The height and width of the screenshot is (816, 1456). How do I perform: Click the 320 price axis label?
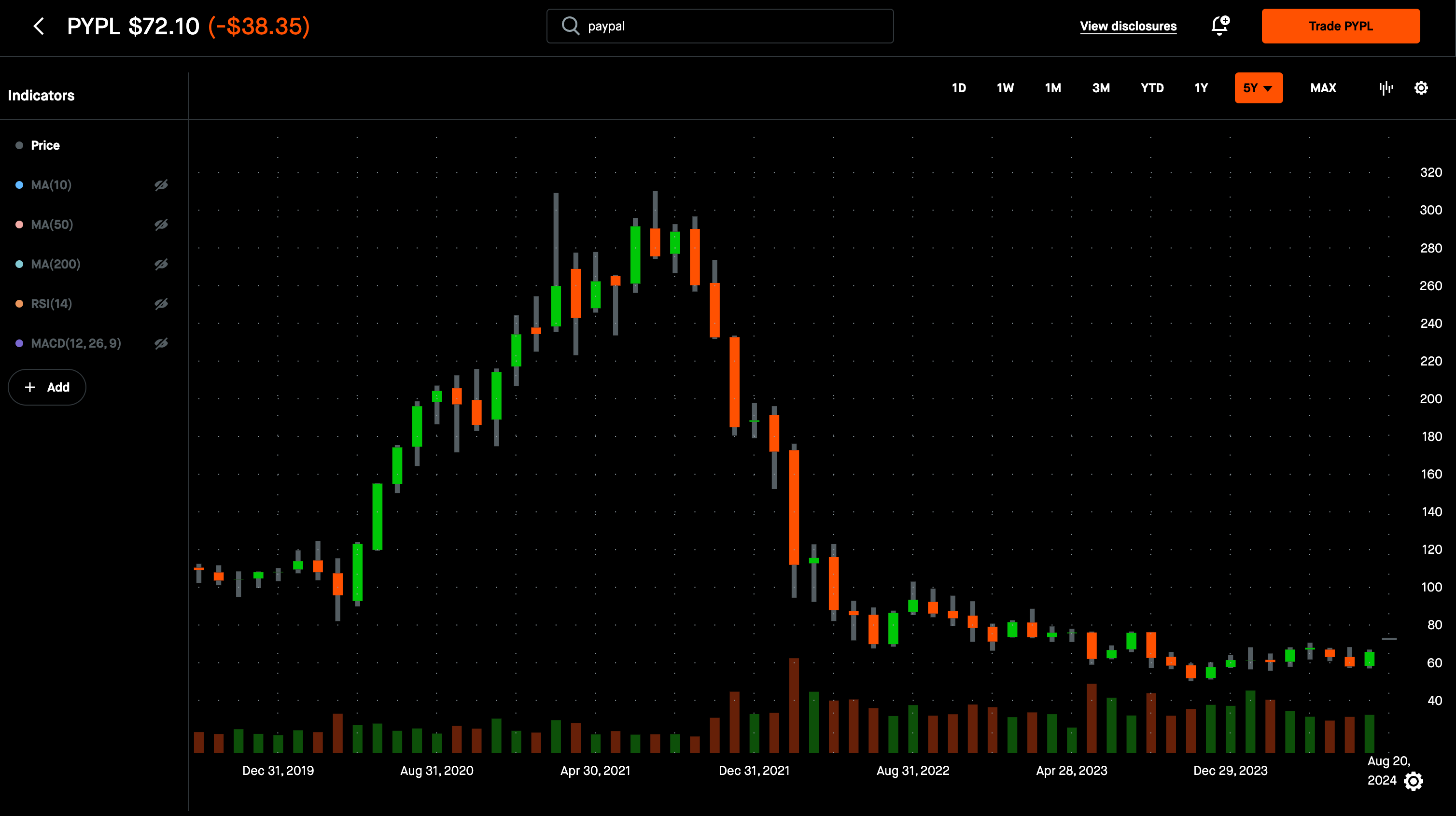pyautogui.click(x=1430, y=172)
